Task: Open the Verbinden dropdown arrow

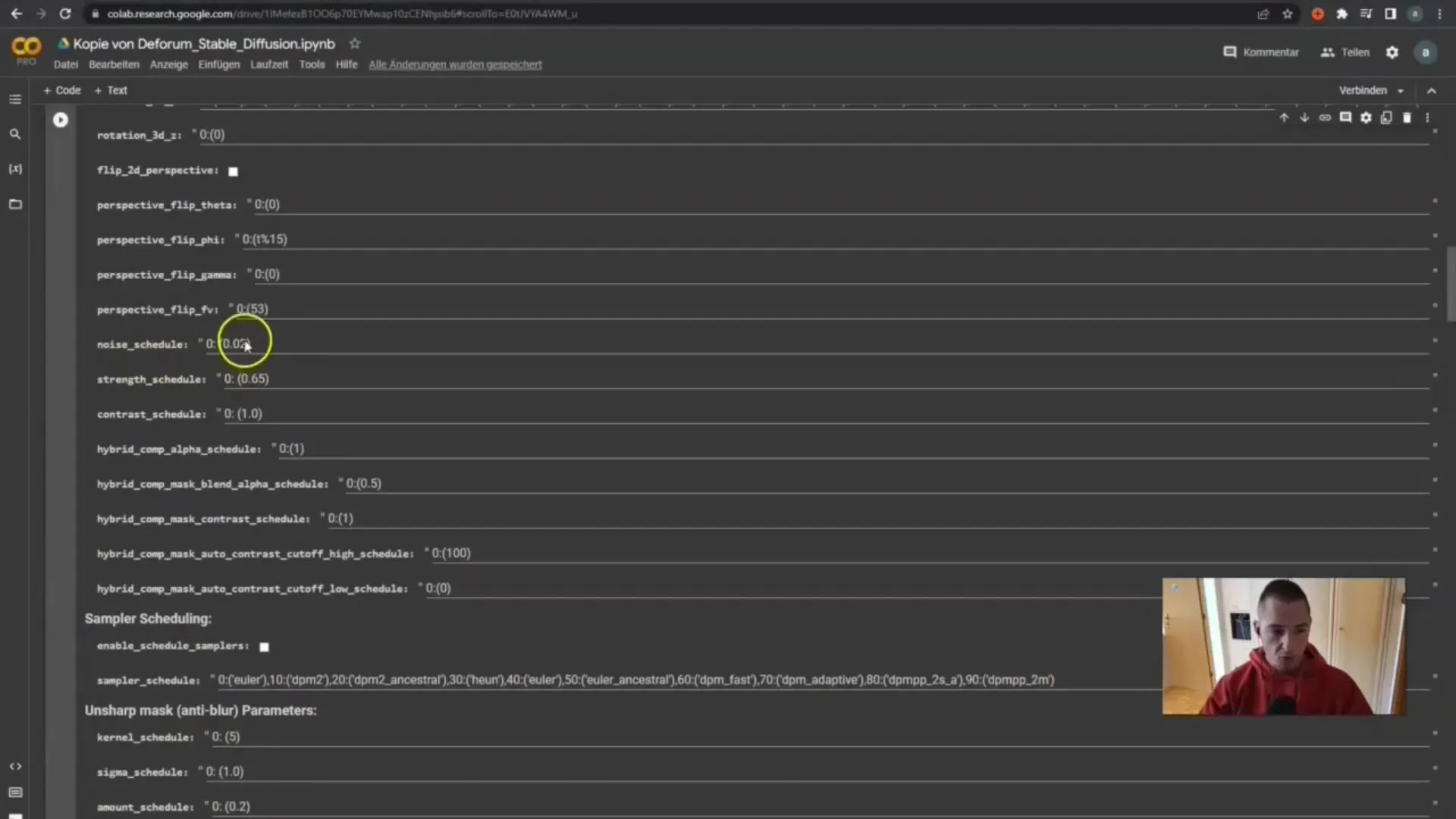Action: point(1401,91)
